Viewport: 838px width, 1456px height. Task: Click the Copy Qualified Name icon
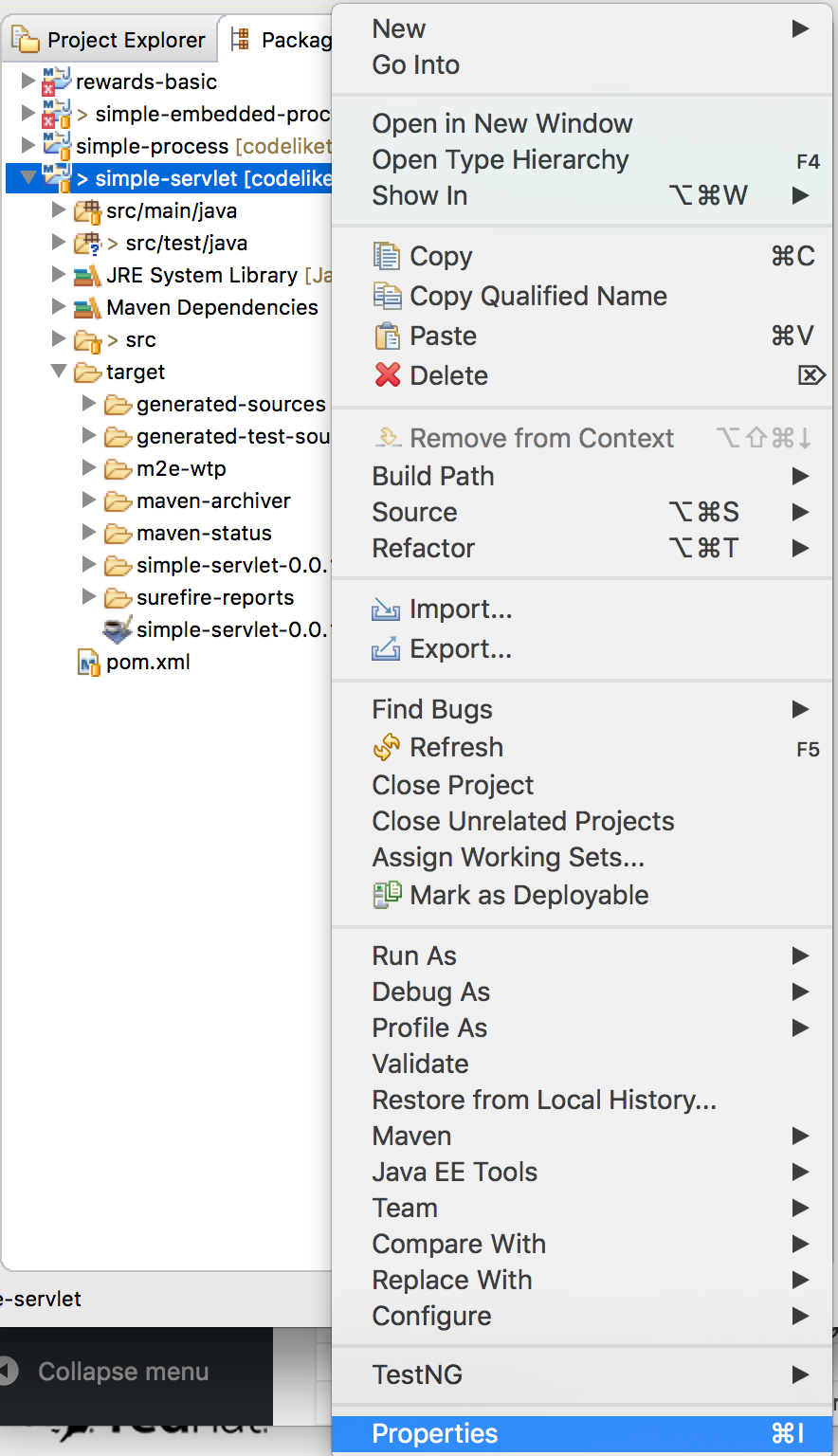tap(387, 297)
